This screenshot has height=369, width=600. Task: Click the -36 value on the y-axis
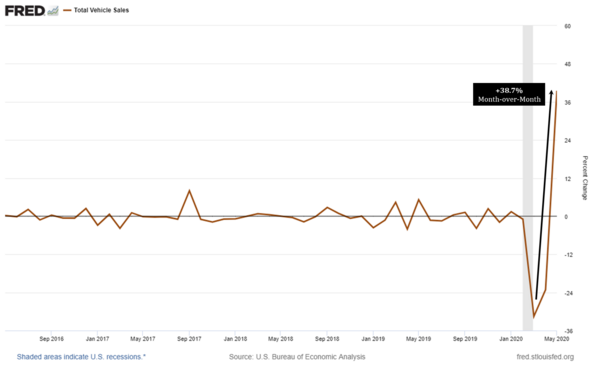(x=568, y=331)
